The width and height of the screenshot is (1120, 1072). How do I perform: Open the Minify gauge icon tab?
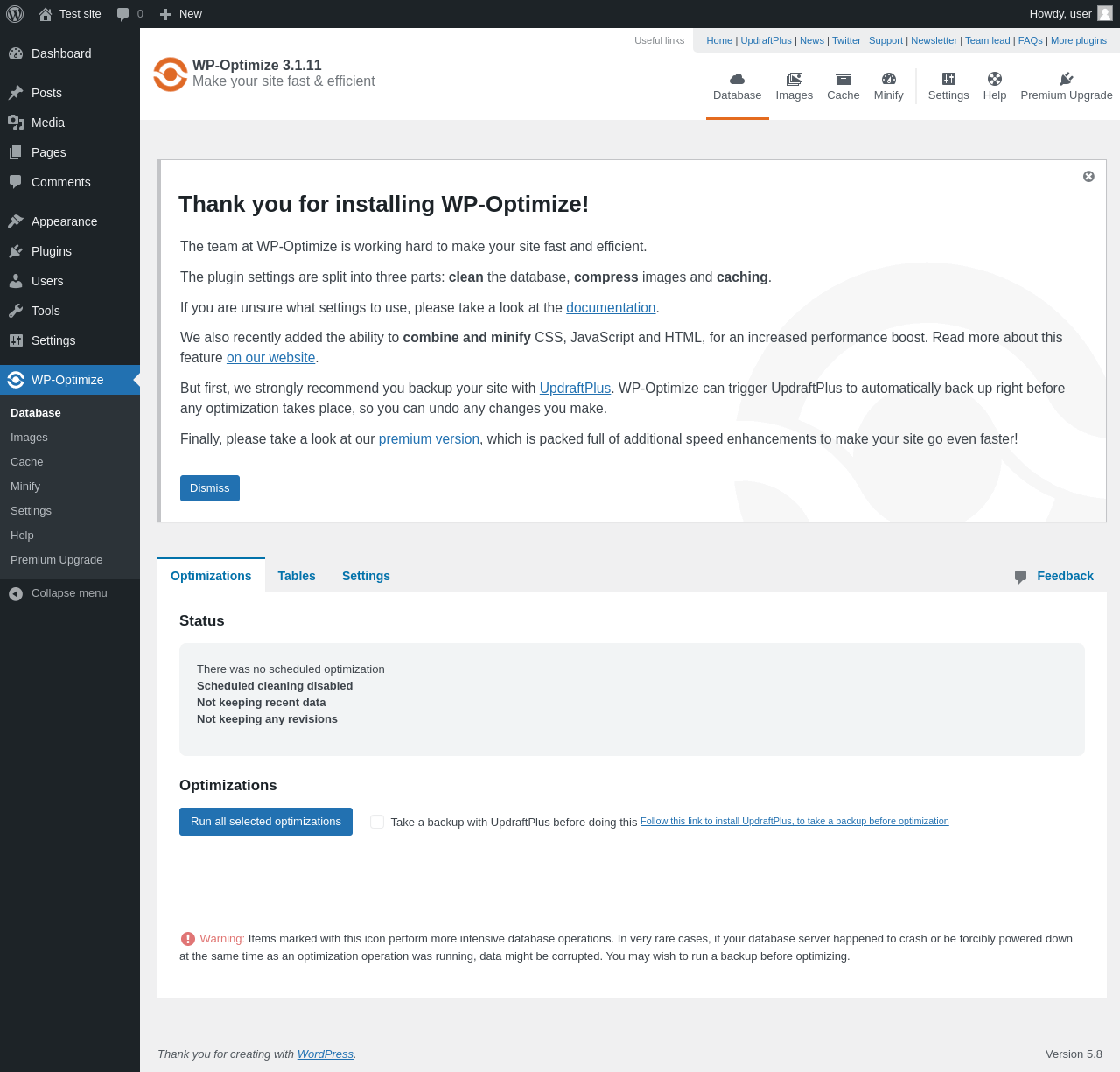[889, 79]
